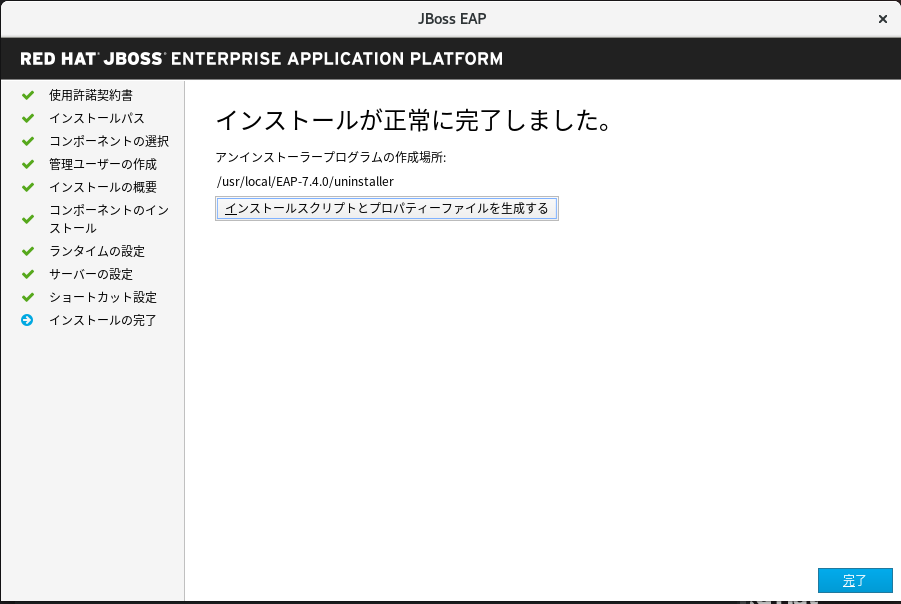Click the green checkmark beside 使用許諾契約書

(28, 95)
